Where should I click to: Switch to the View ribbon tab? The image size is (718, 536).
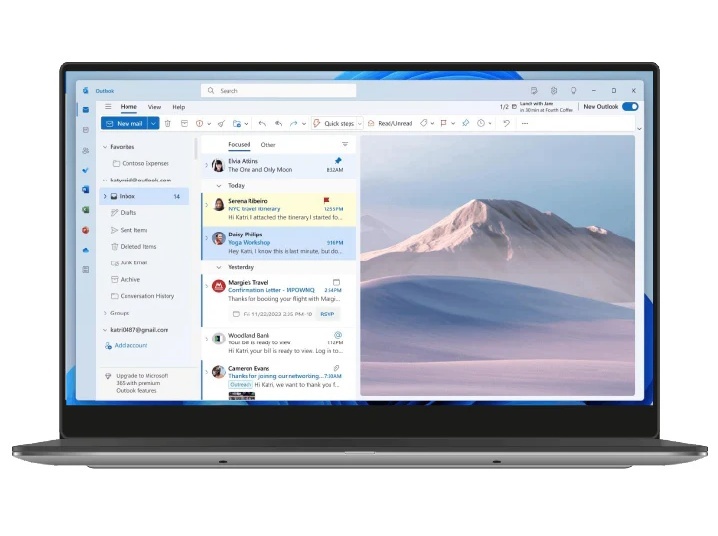click(x=154, y=107)
